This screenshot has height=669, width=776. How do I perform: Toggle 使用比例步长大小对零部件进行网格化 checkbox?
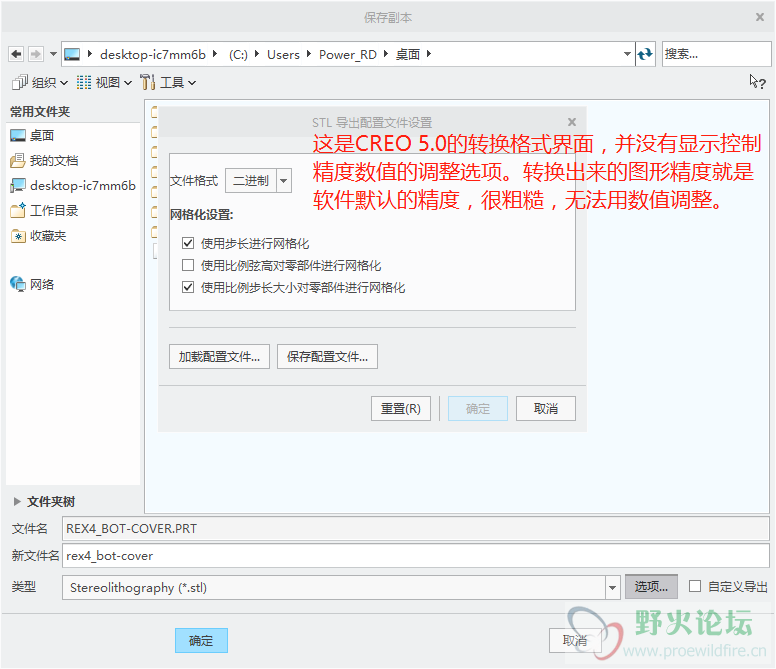(188, 287)
